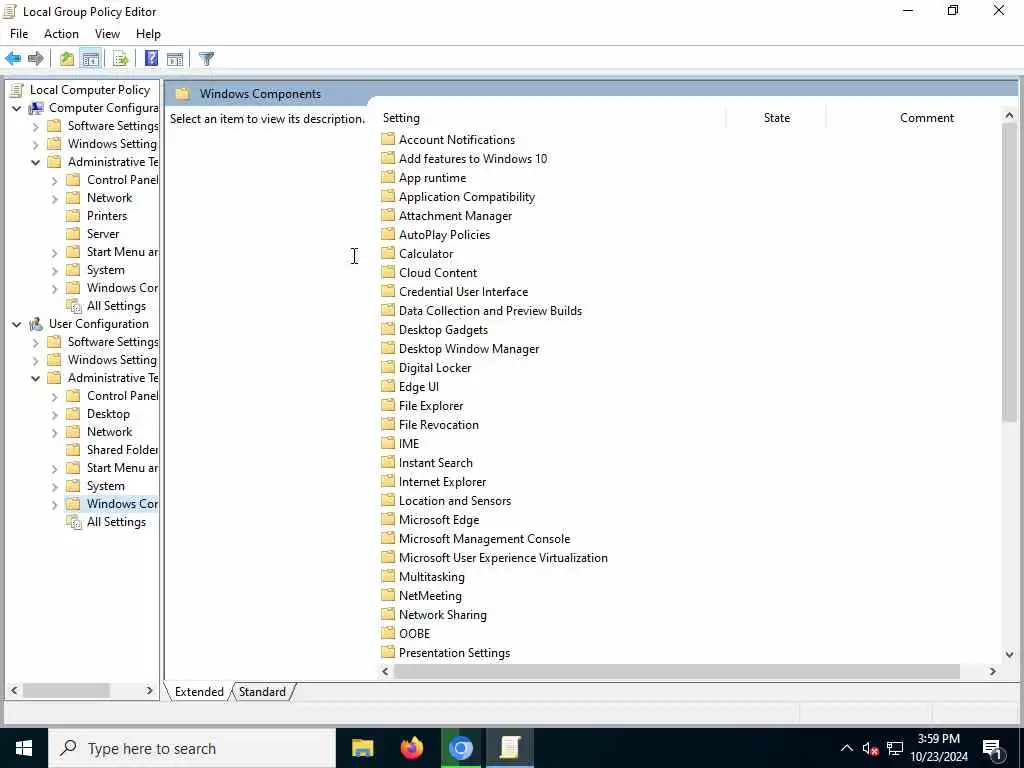Select the Shared Folders tree node
This screenshot has width=1024, height=768.
(x=122, y=450)
